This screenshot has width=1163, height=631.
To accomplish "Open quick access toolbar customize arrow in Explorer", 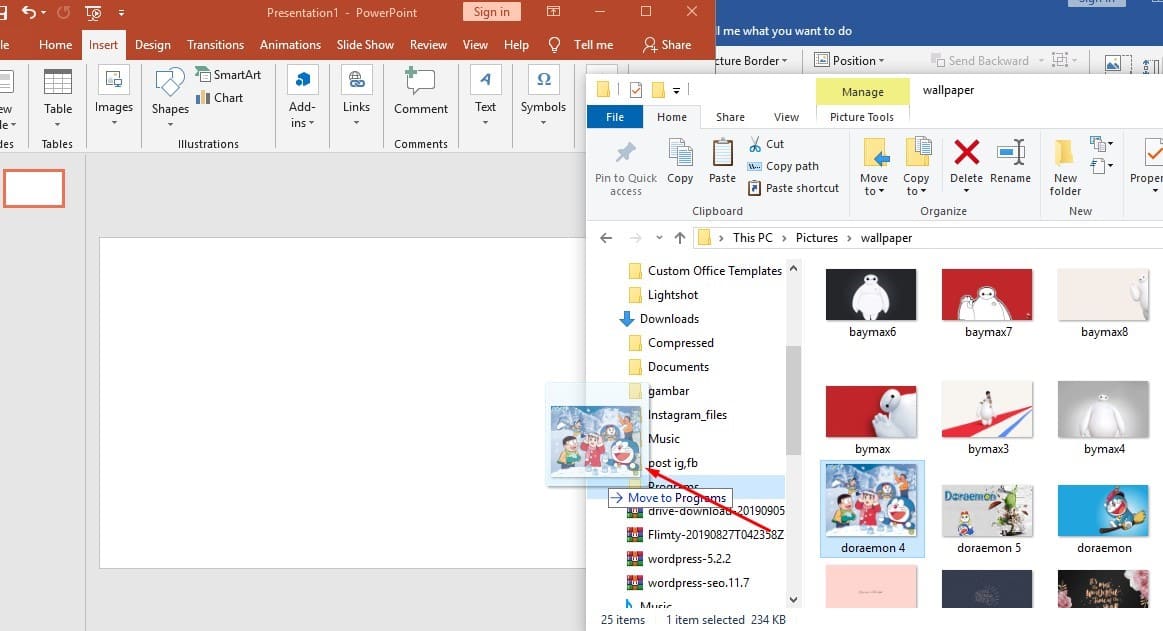I will pyautogui.click(x=676, y=90).
